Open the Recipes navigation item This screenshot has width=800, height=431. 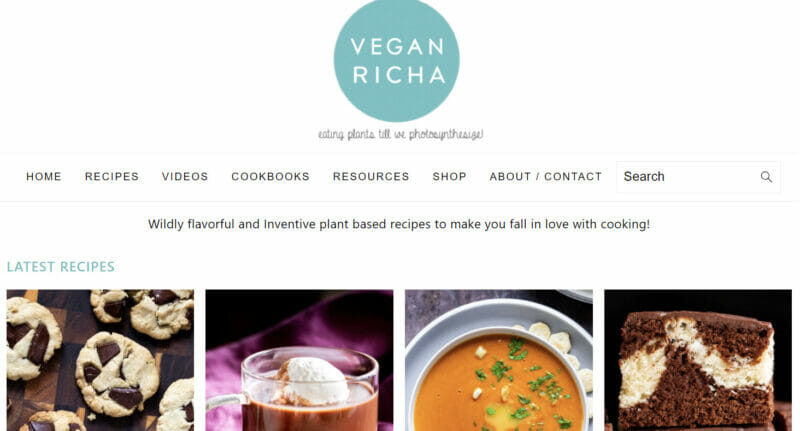[x=112, y=176]
